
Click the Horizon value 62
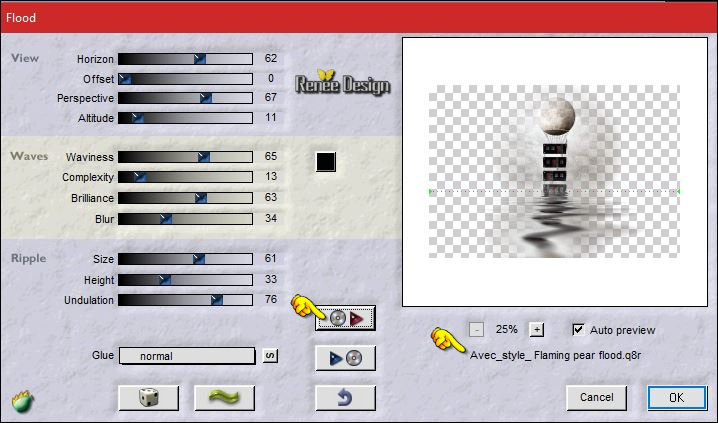click(x=271, y=58)
